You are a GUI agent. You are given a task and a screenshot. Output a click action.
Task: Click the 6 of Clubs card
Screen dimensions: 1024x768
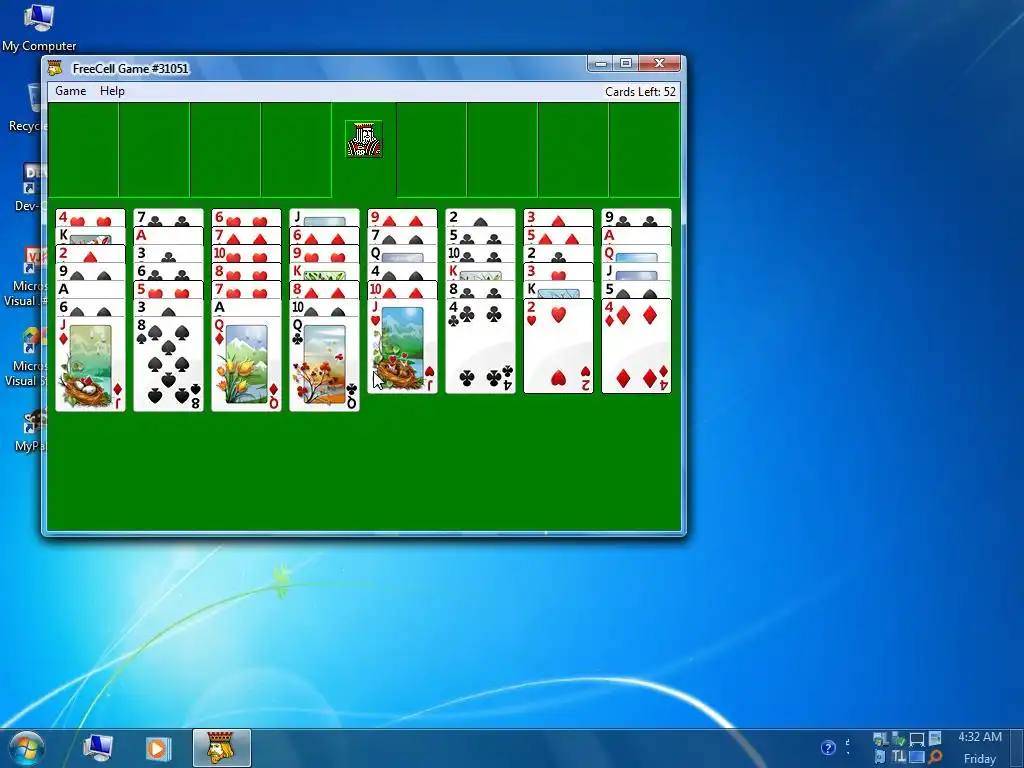[168, 272]
